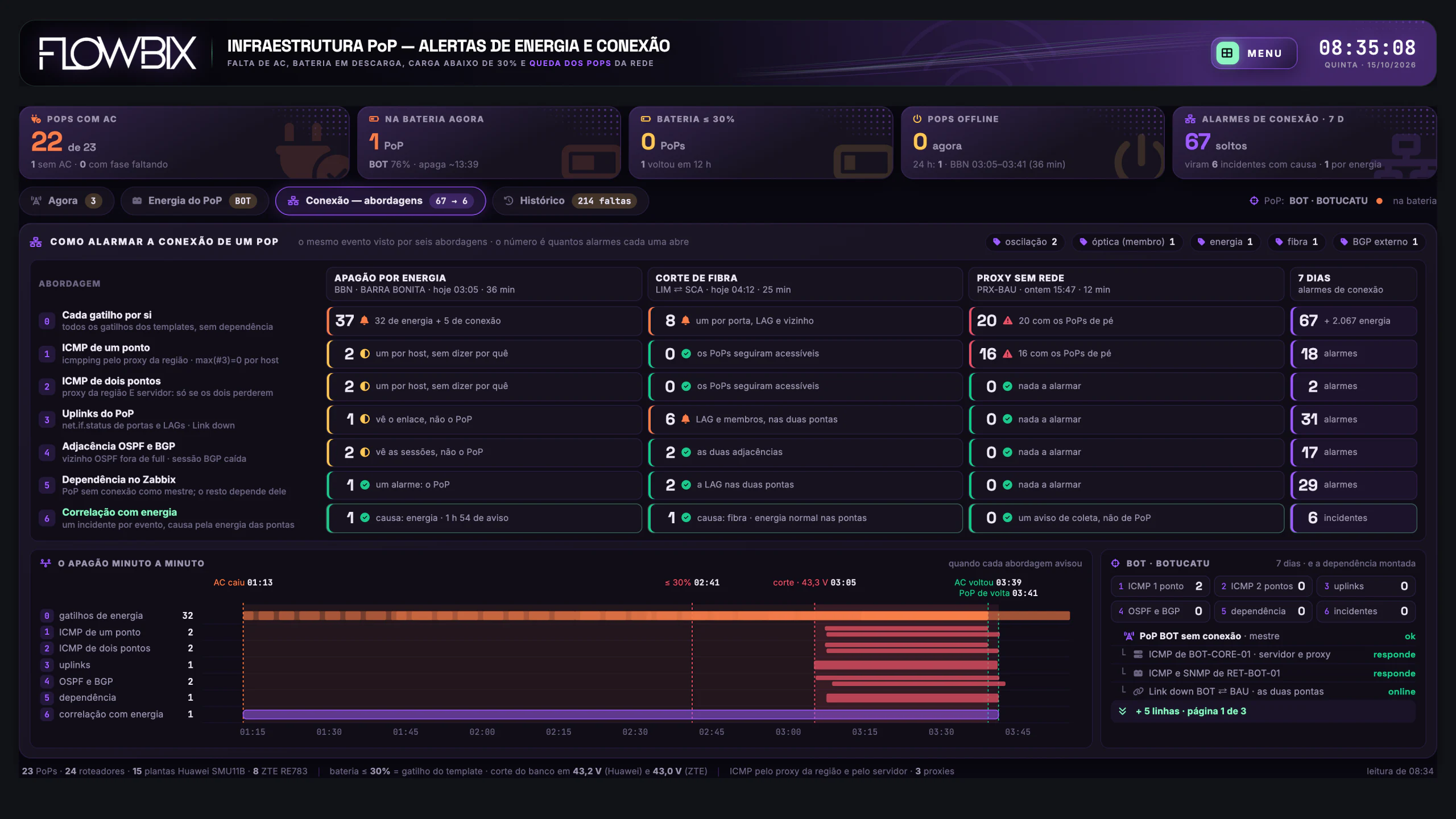1456x819 pixels.
Task: Click the AC caiu 01:13 marker
Action: pos(243,582)
